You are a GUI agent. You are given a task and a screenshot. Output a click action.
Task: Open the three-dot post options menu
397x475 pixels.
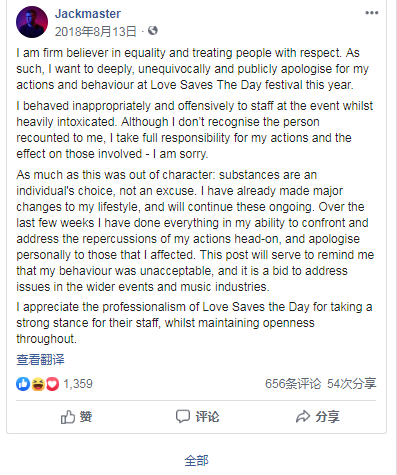tap(372, 13)
